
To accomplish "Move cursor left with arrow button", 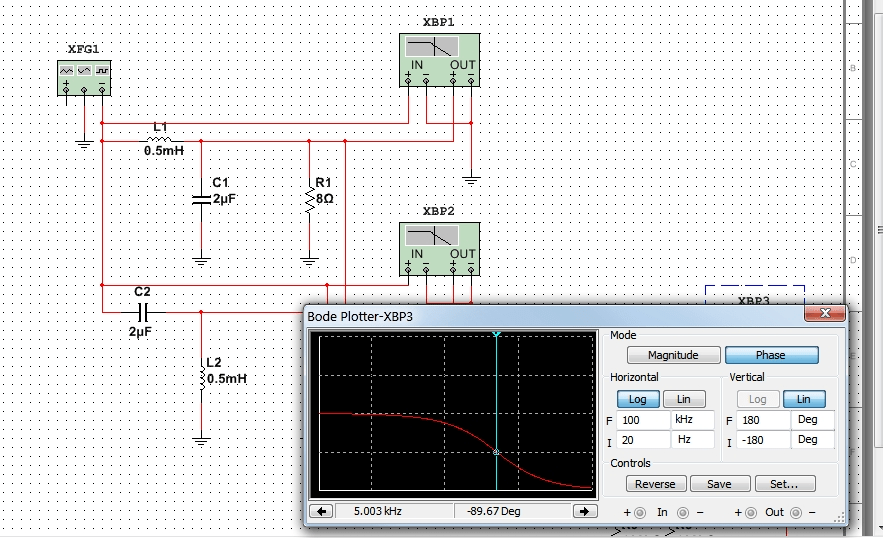I will coord(322,511).
